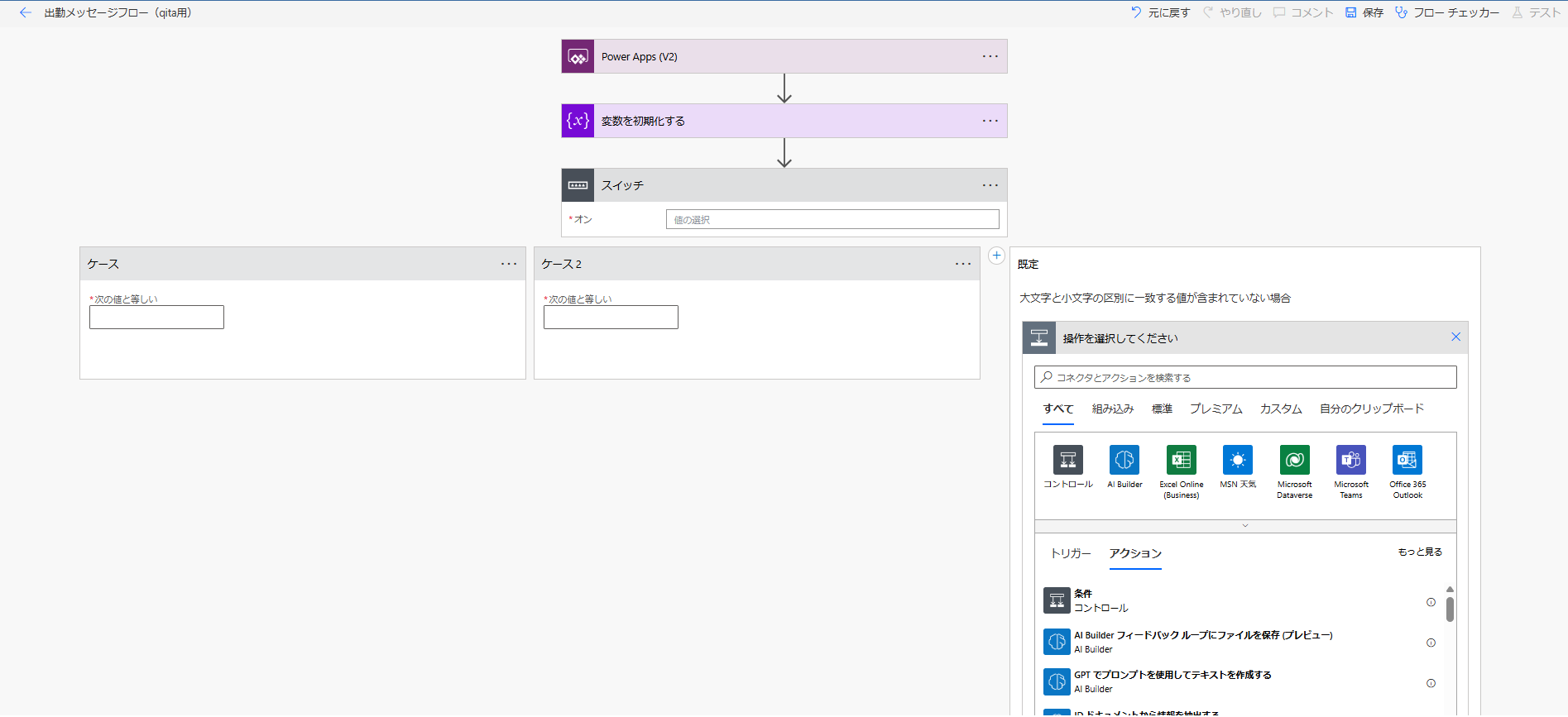The width and height of the screenshot is (1568, 717).
Task: Collapse the connector list chevron
Action: (x=1245, y=526)
